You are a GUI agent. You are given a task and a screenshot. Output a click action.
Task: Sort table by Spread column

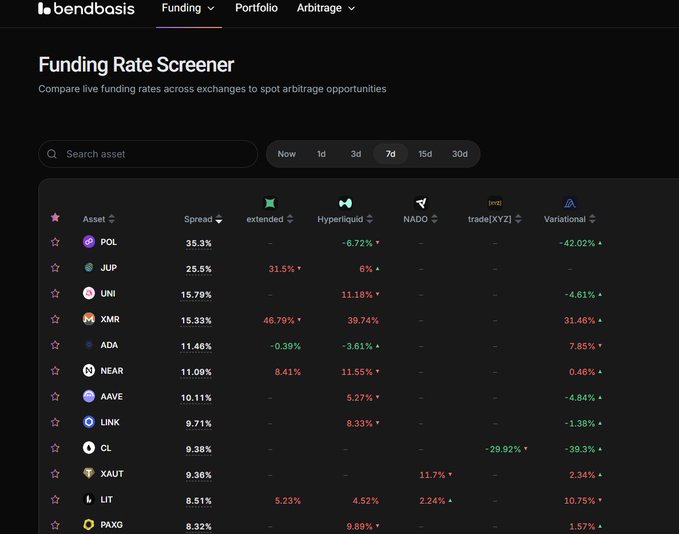click(x=203, y=219)
